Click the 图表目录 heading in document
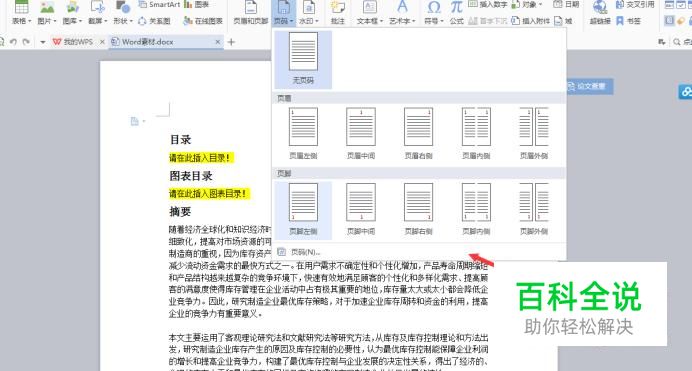692x371 pixels. coord(191,176)
